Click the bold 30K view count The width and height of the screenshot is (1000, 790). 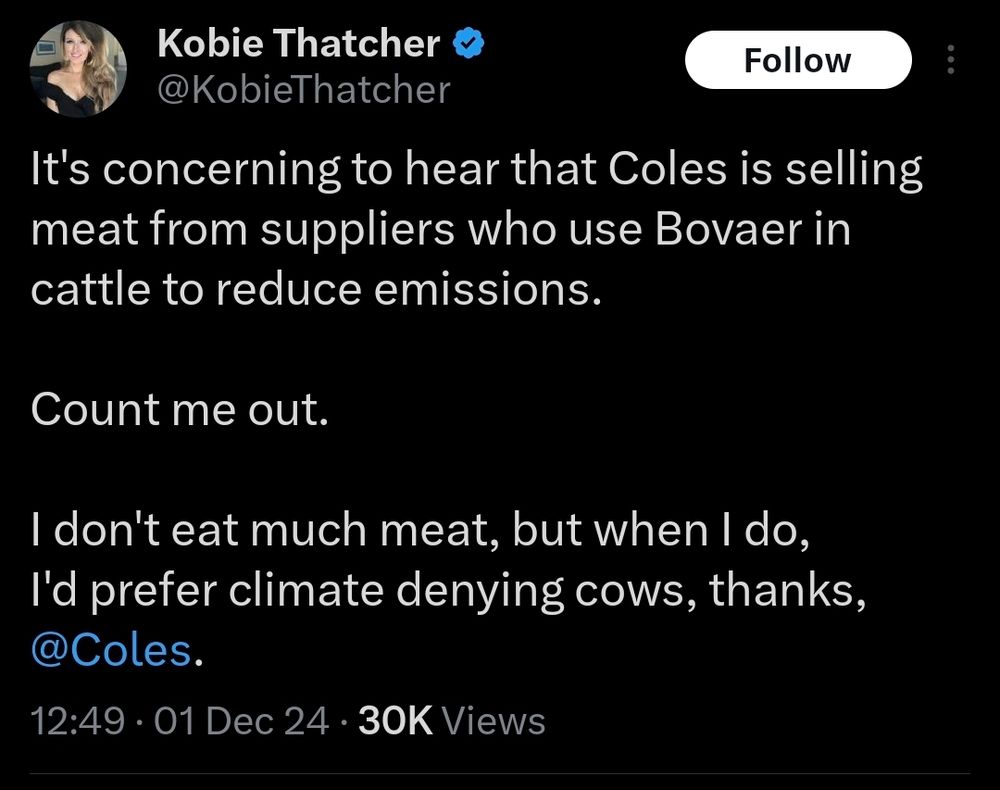(x=394, y=720)
